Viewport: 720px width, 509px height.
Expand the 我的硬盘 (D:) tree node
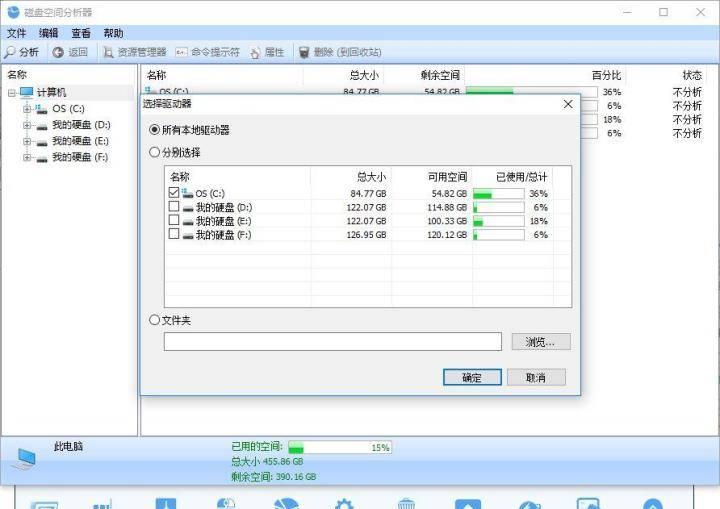[x=27, y=125]
